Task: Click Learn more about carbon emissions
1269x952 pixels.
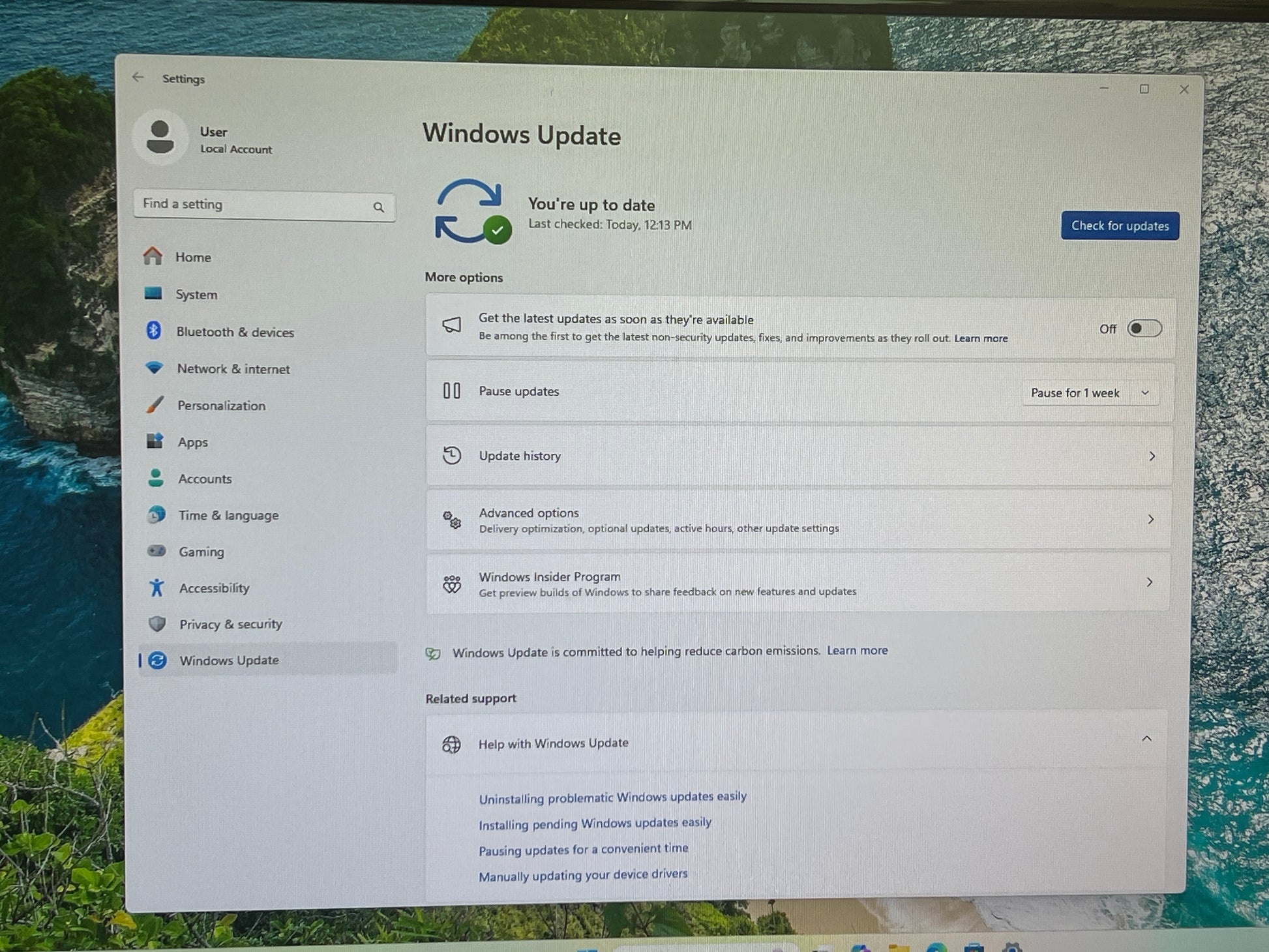Action: (x=857, y=650)
